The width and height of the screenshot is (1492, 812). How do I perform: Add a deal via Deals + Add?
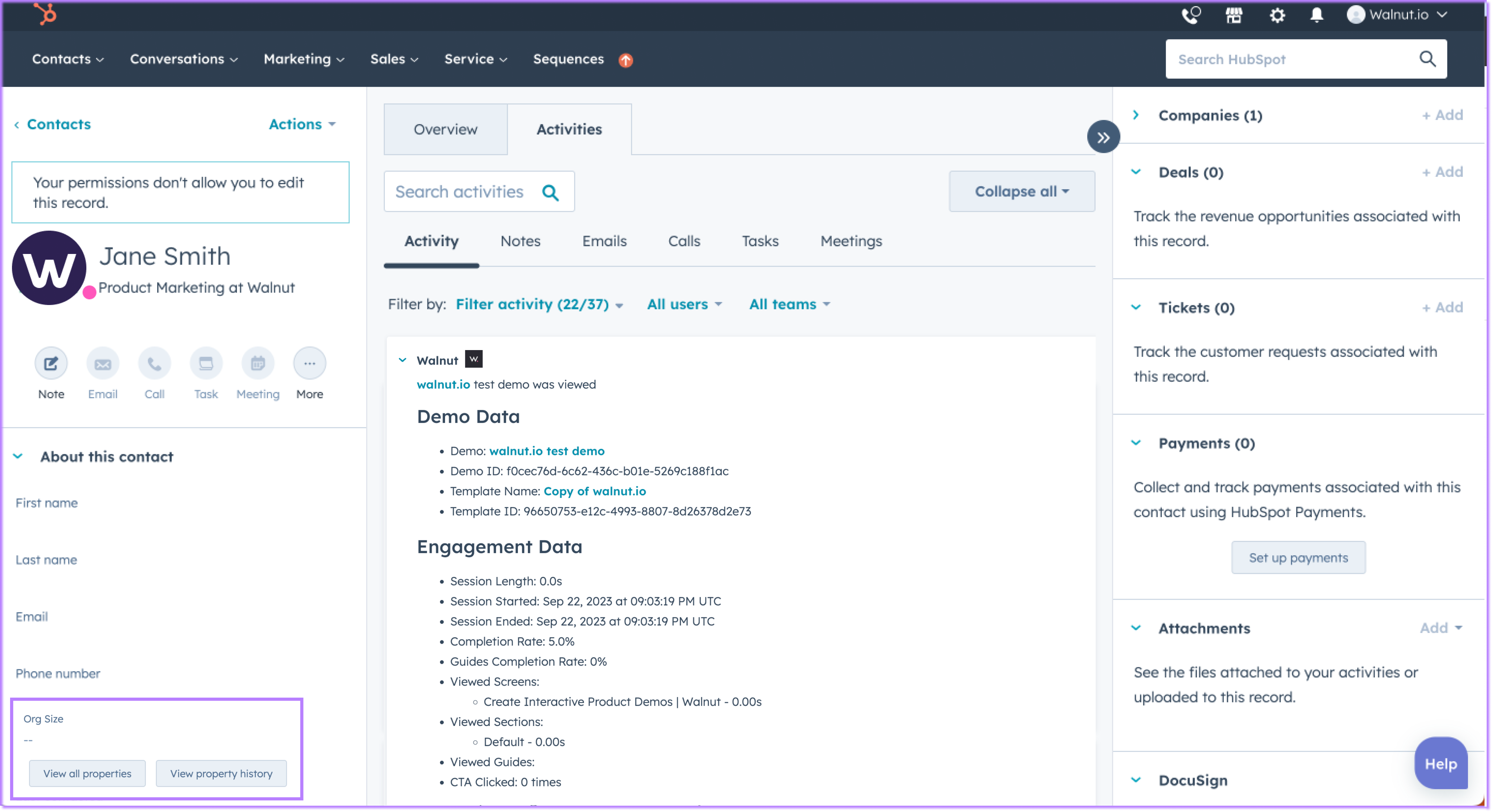pyautogui.click(x=1442, y=172)
